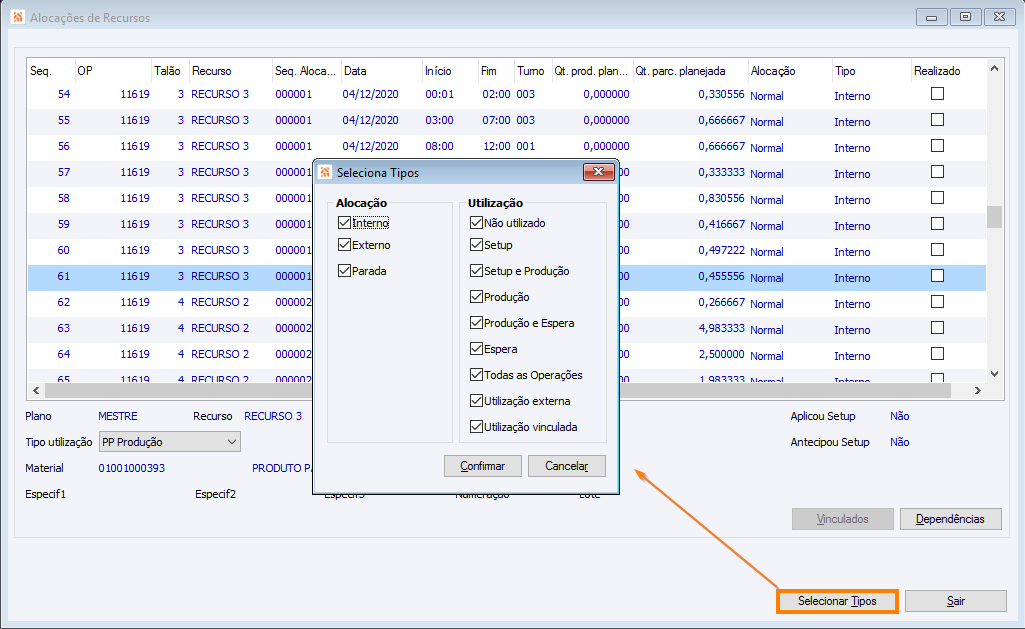Confirm the selected types
Viewport: 1025px width, 629px height.
click(x=482, y=466)
